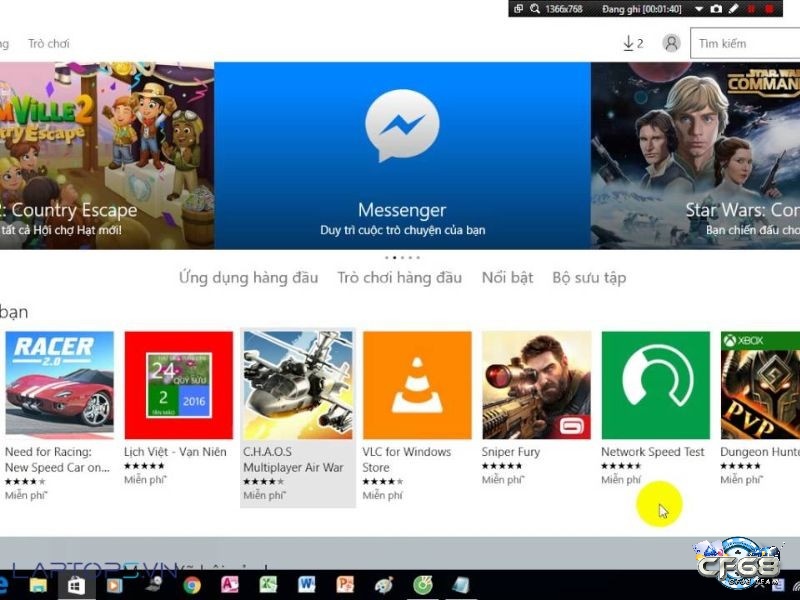Activate the recorder pencil drawing tool
The width and height of the screenshot is (800, 600).
(734, 9)
